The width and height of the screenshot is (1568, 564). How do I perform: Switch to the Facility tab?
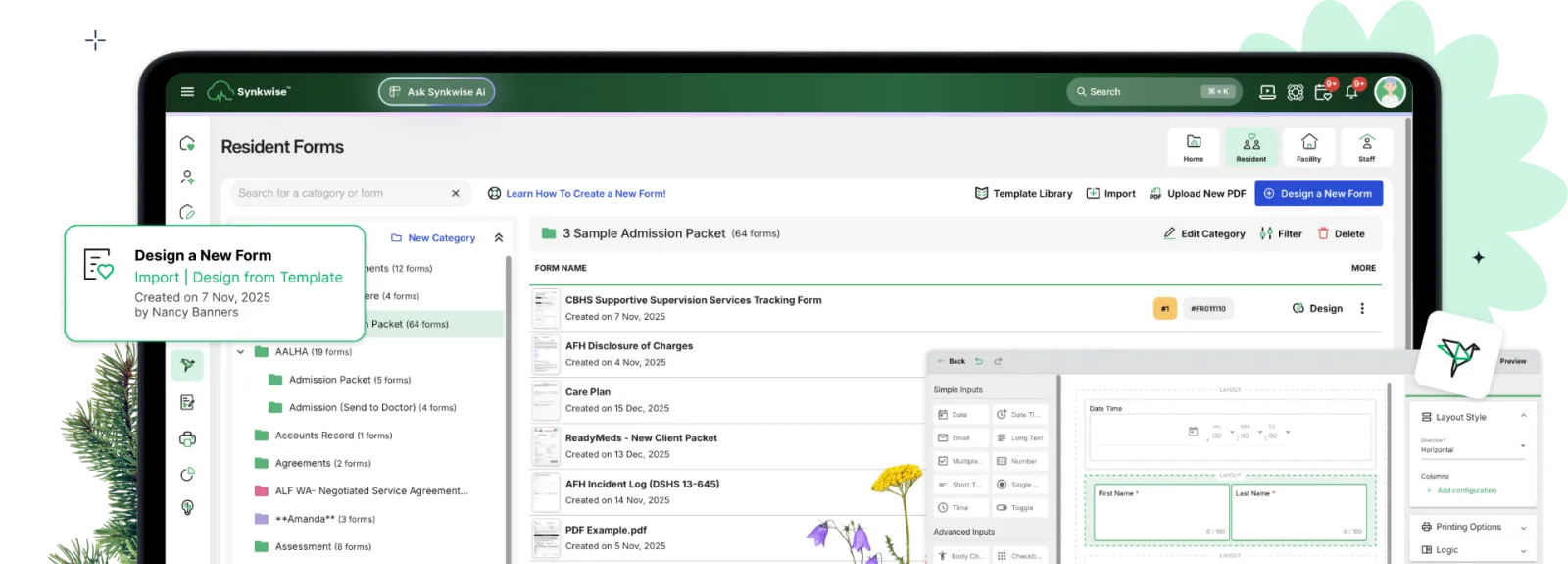point(1309,147)
